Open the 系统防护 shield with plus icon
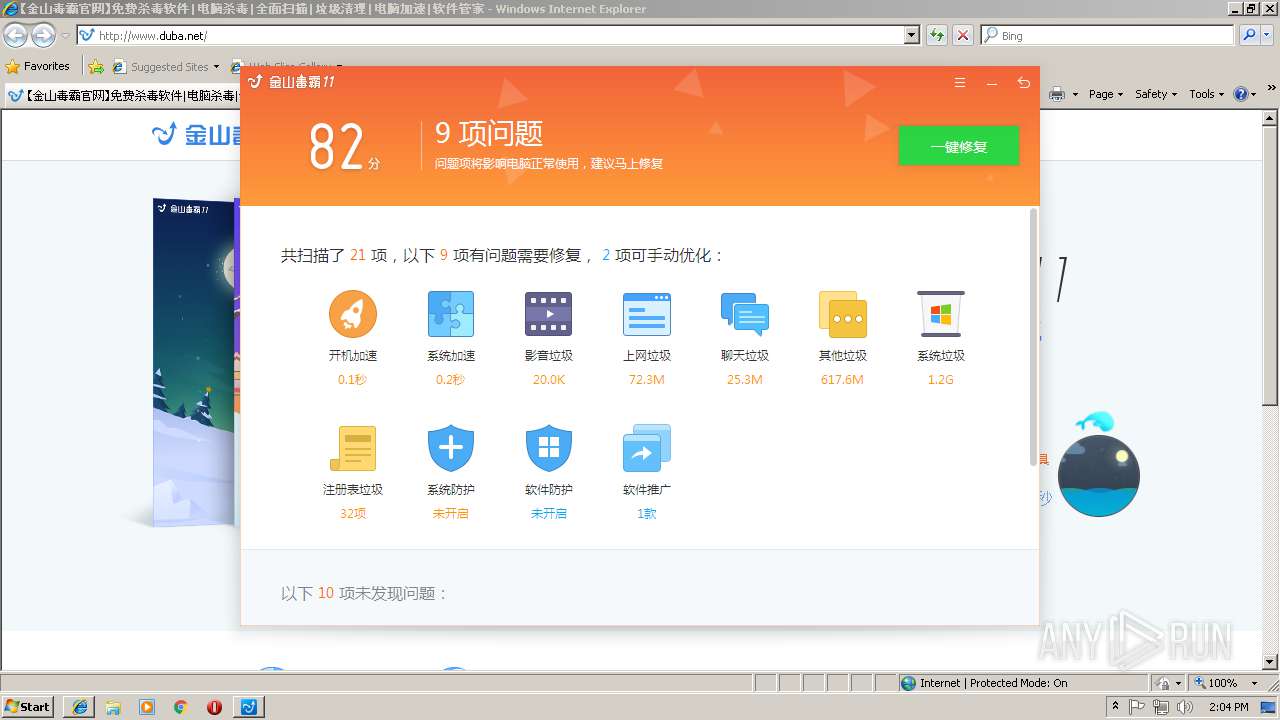 [451, 448]
